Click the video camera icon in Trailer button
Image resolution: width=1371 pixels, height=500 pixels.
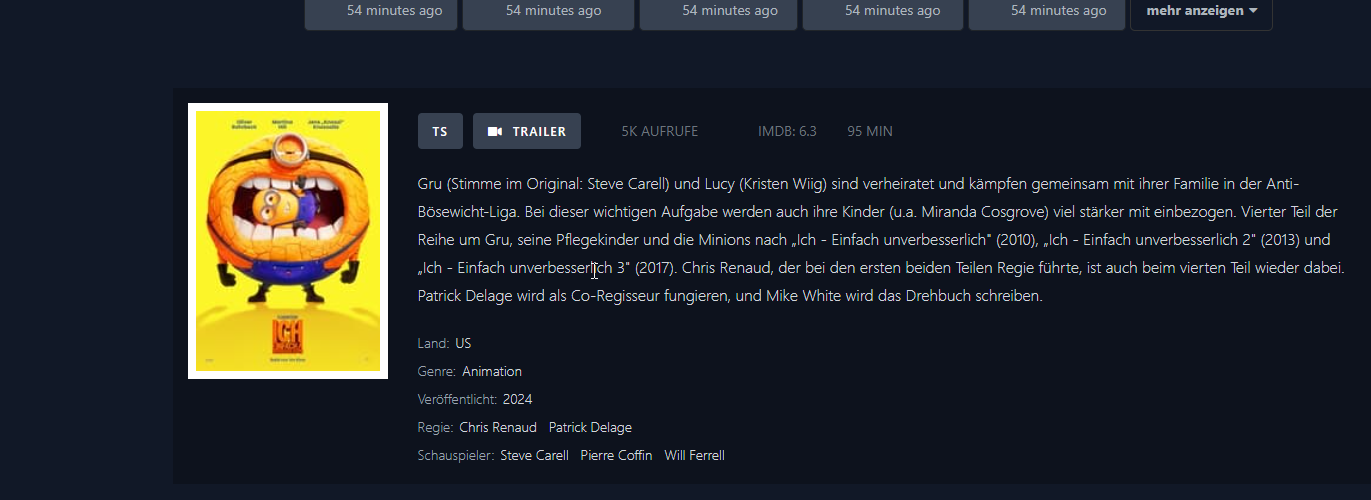494,131
